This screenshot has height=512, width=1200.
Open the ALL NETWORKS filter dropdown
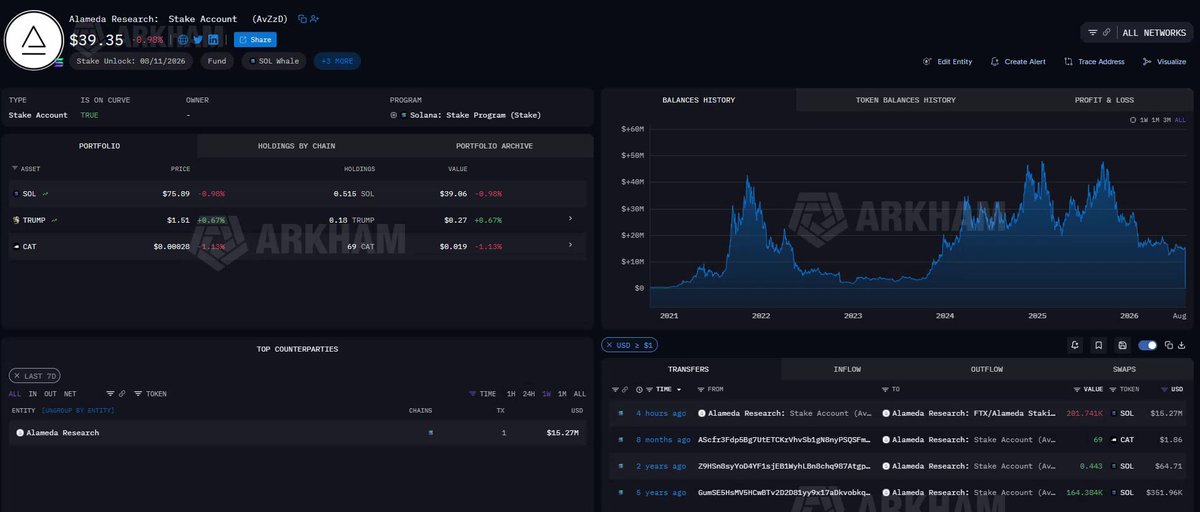pyautogui.click(x=1136, y=33)
